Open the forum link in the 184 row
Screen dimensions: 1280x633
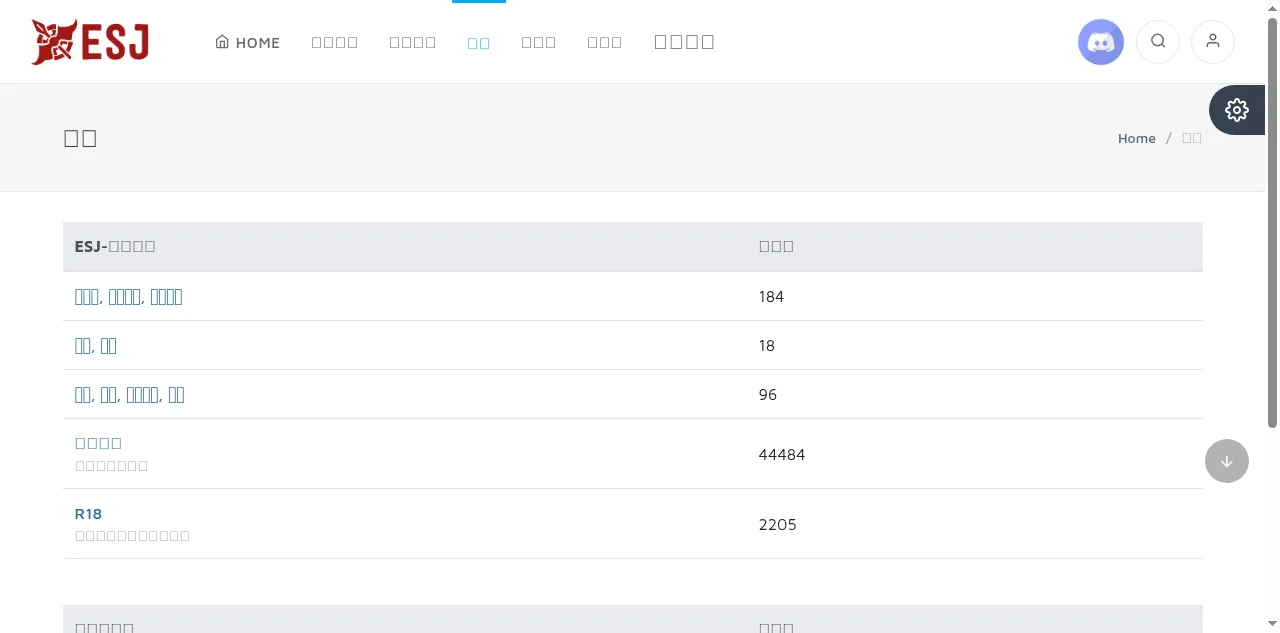point(129,296)
